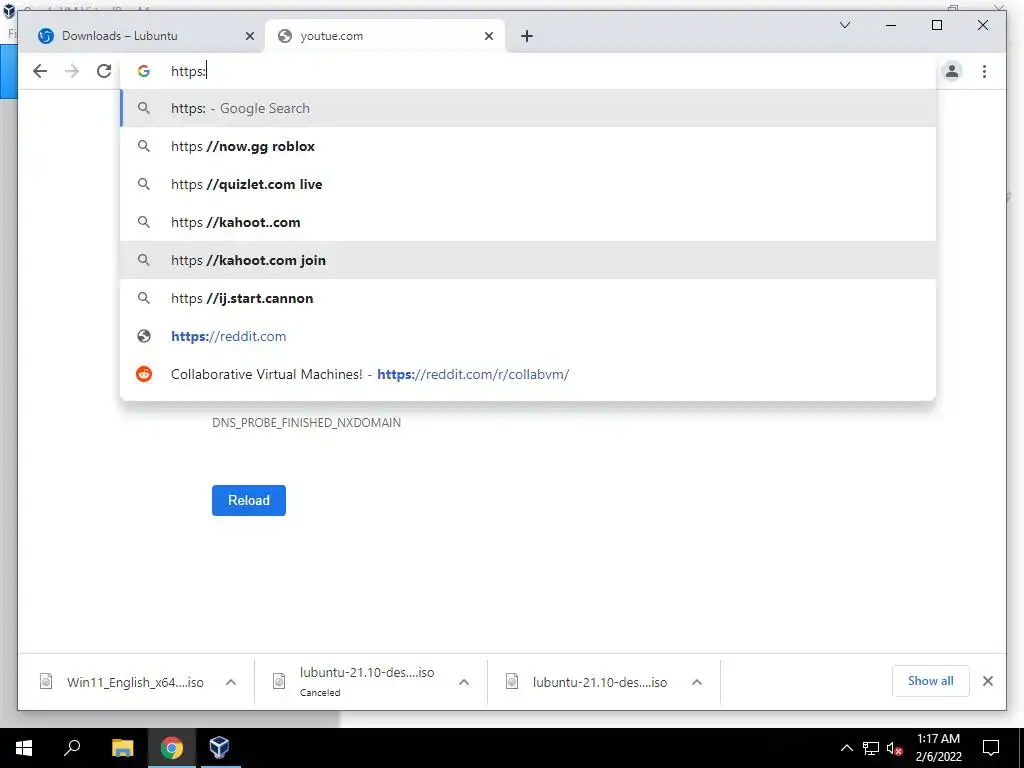Open the tab search dropdown arrow

(844, 25)
